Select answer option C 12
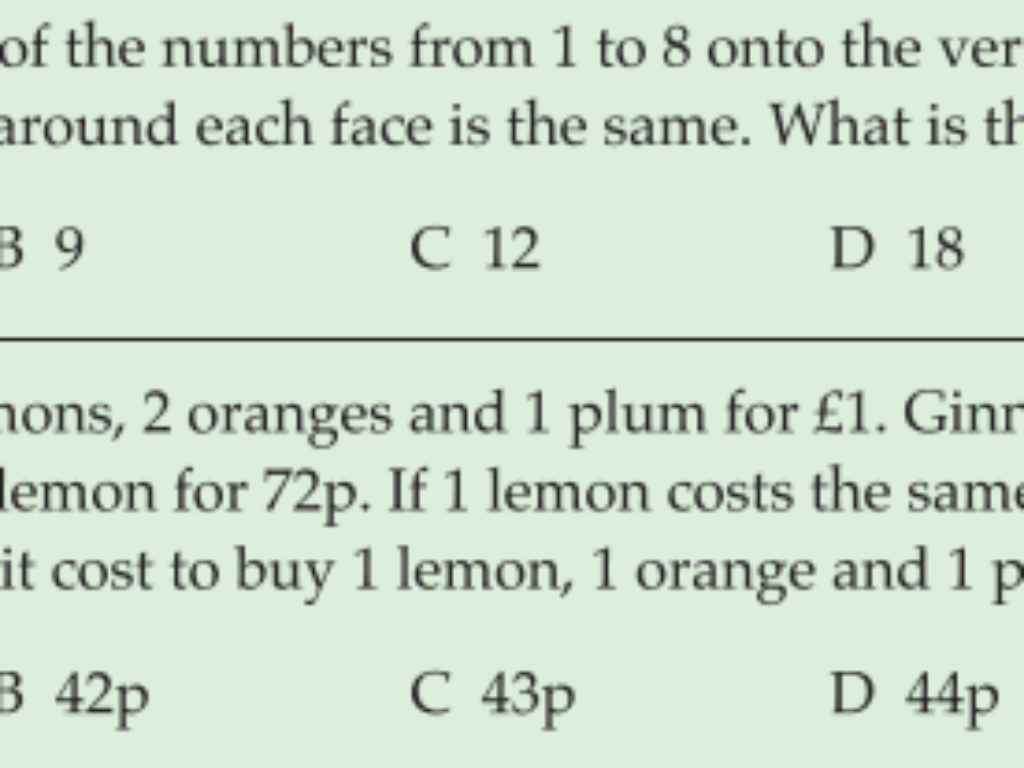The height and width of the screenshot is (768, 1024). [x=475, y=248]
